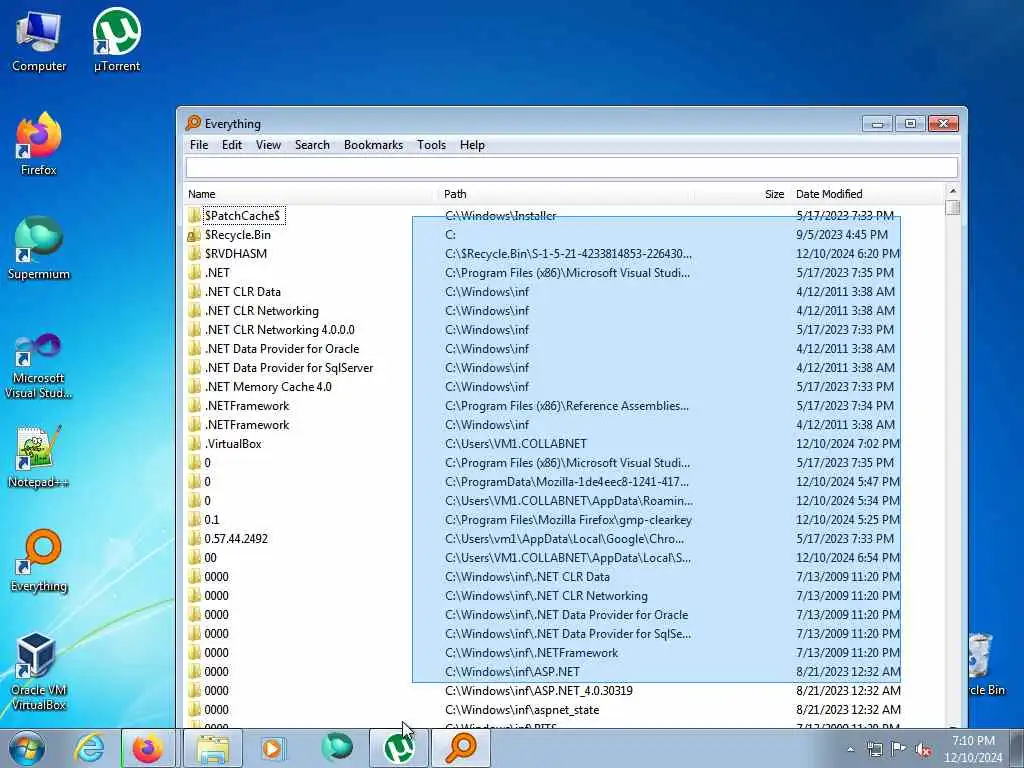Open the Tools menu

pyautogui.click(x=432, y=145)
